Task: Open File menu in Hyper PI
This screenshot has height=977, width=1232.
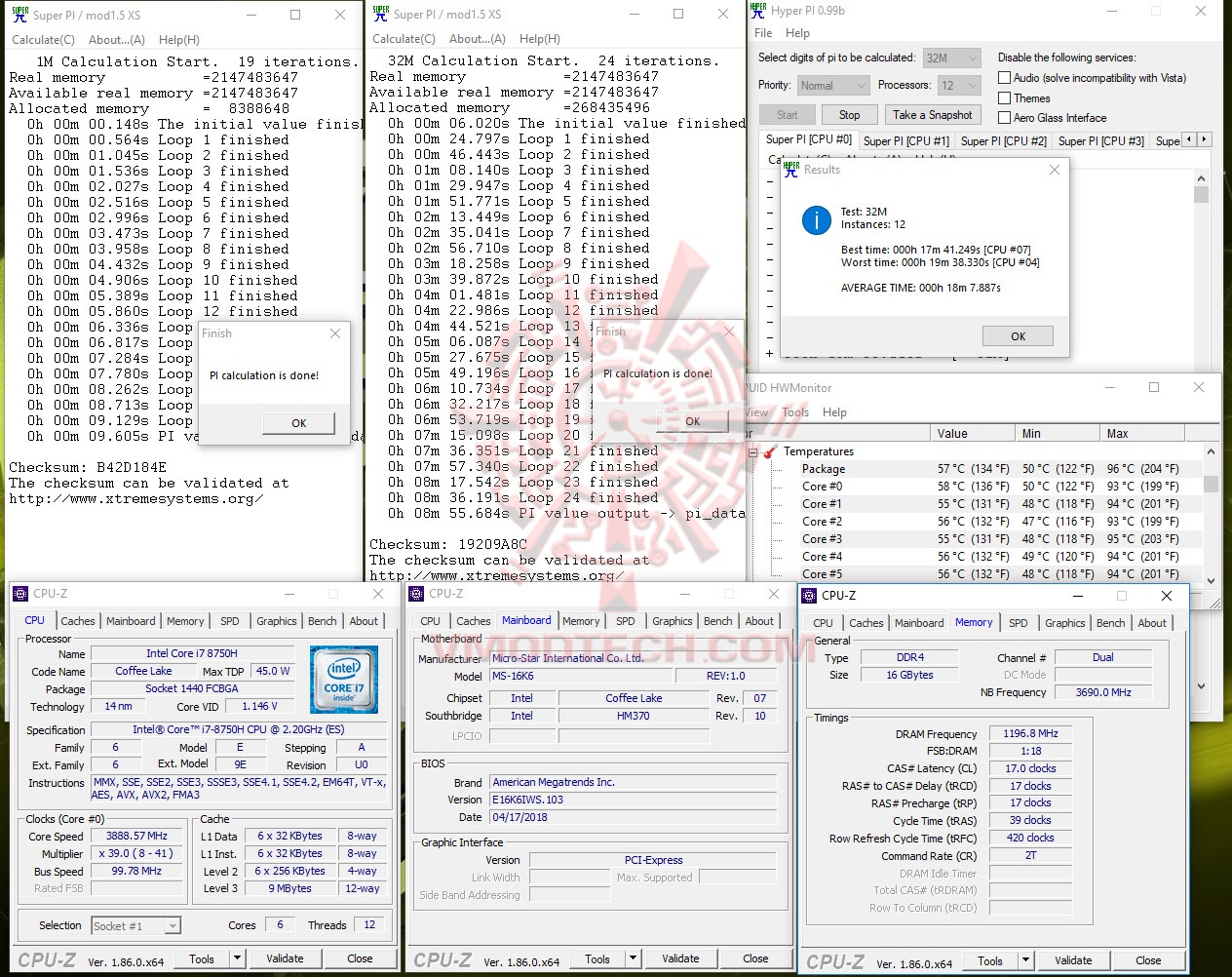Action: (763, 32)
